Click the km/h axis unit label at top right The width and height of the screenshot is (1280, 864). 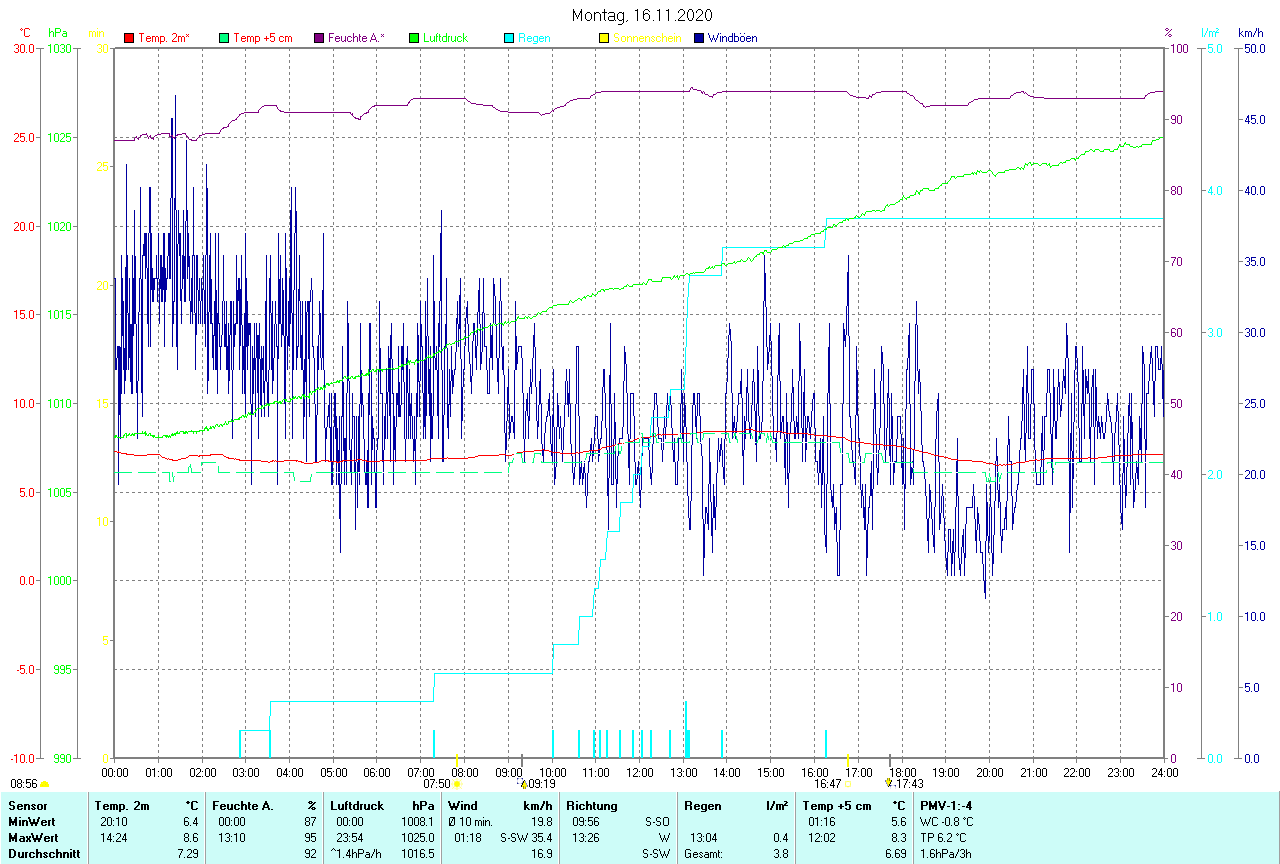click(1251, 33)
